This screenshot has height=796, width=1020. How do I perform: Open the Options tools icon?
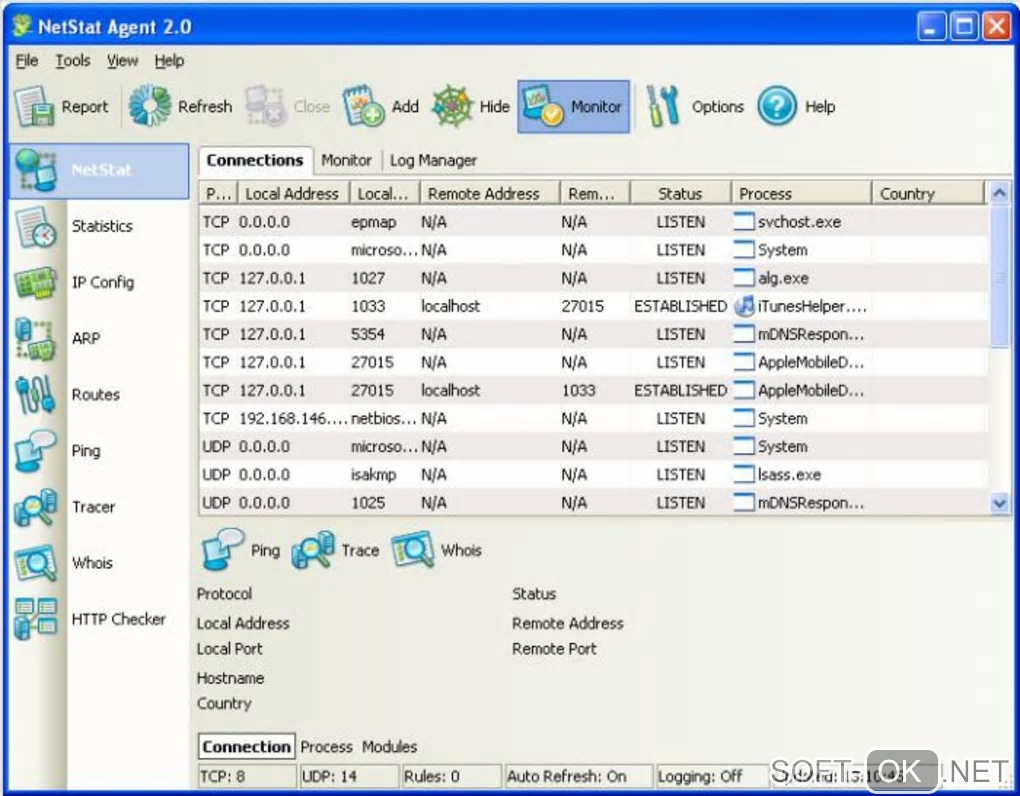pyautogui.click(x=663, y=107)
